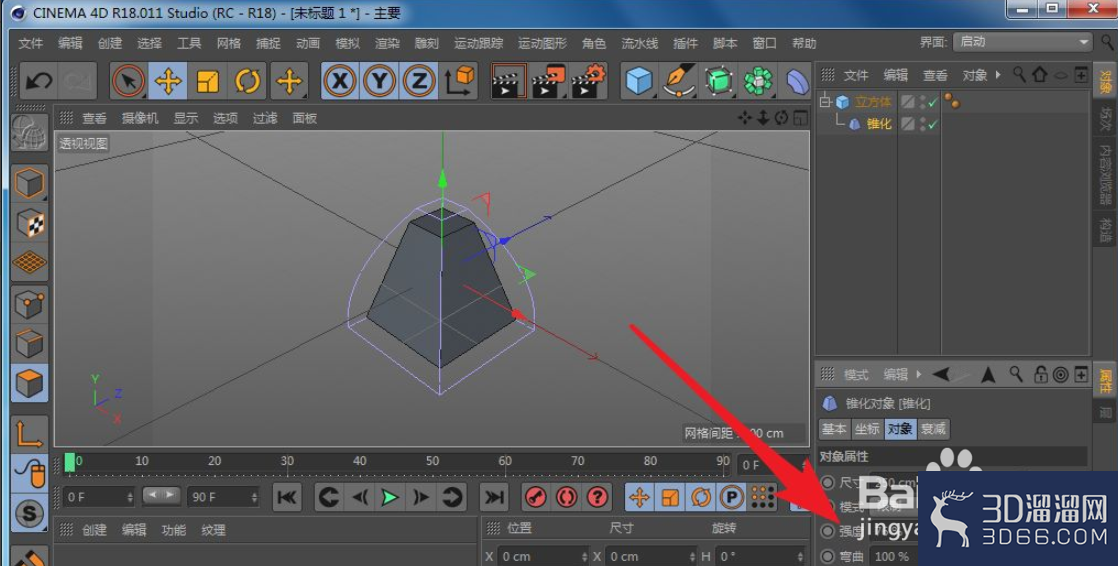Image resolution: width=1118 pixels, height=566 pixels.
Task: Toggle the Y axis lock
Action: pos(379,81)
